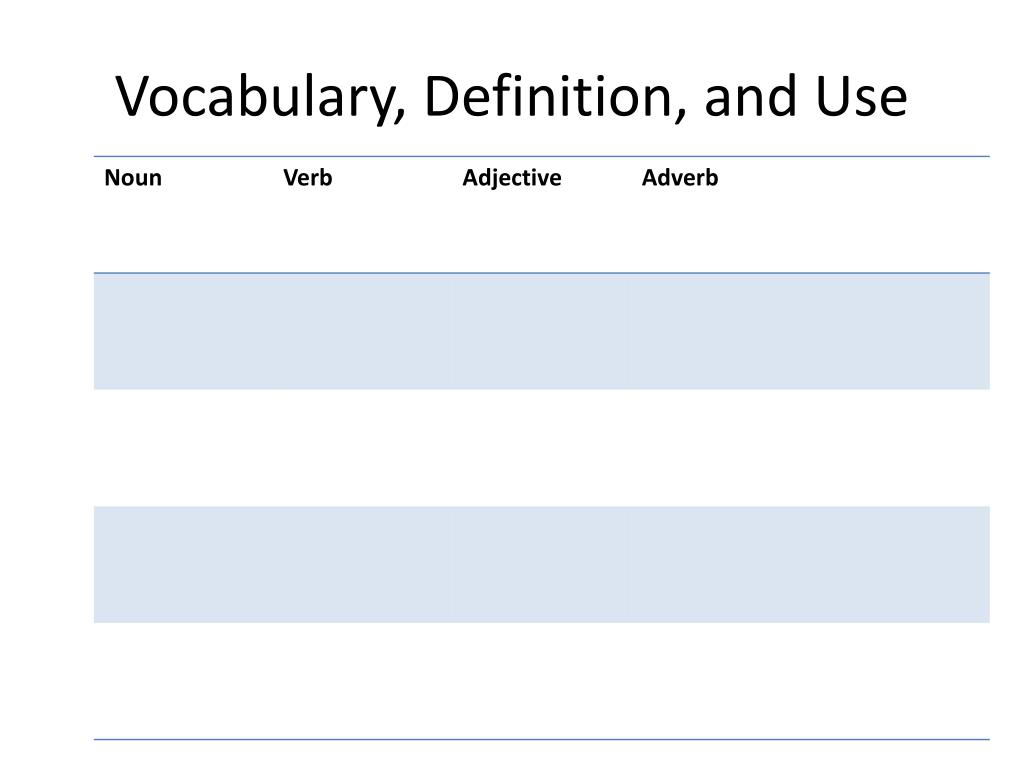Select Adverb cell in second shaded row

click(810, 564)
